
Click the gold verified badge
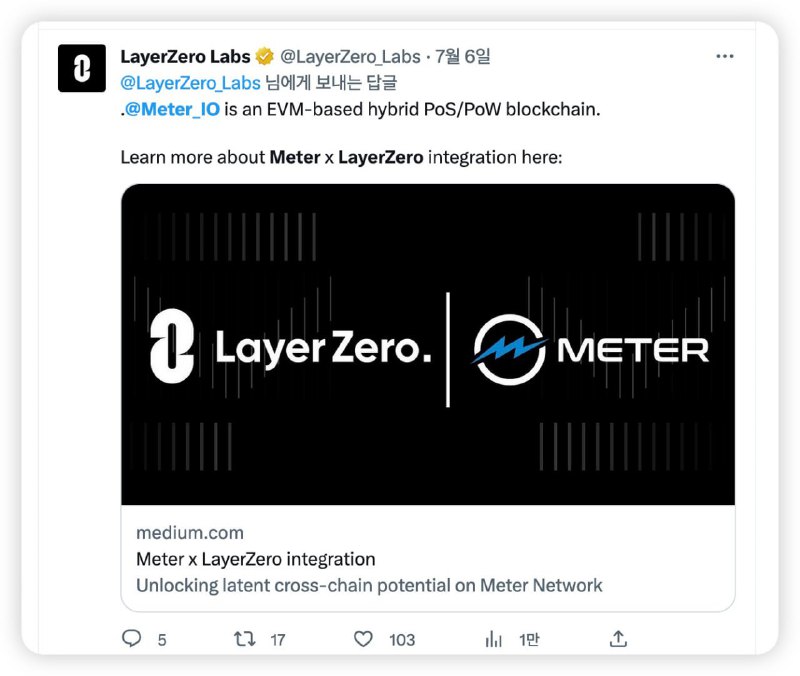[x=265, y=56]
